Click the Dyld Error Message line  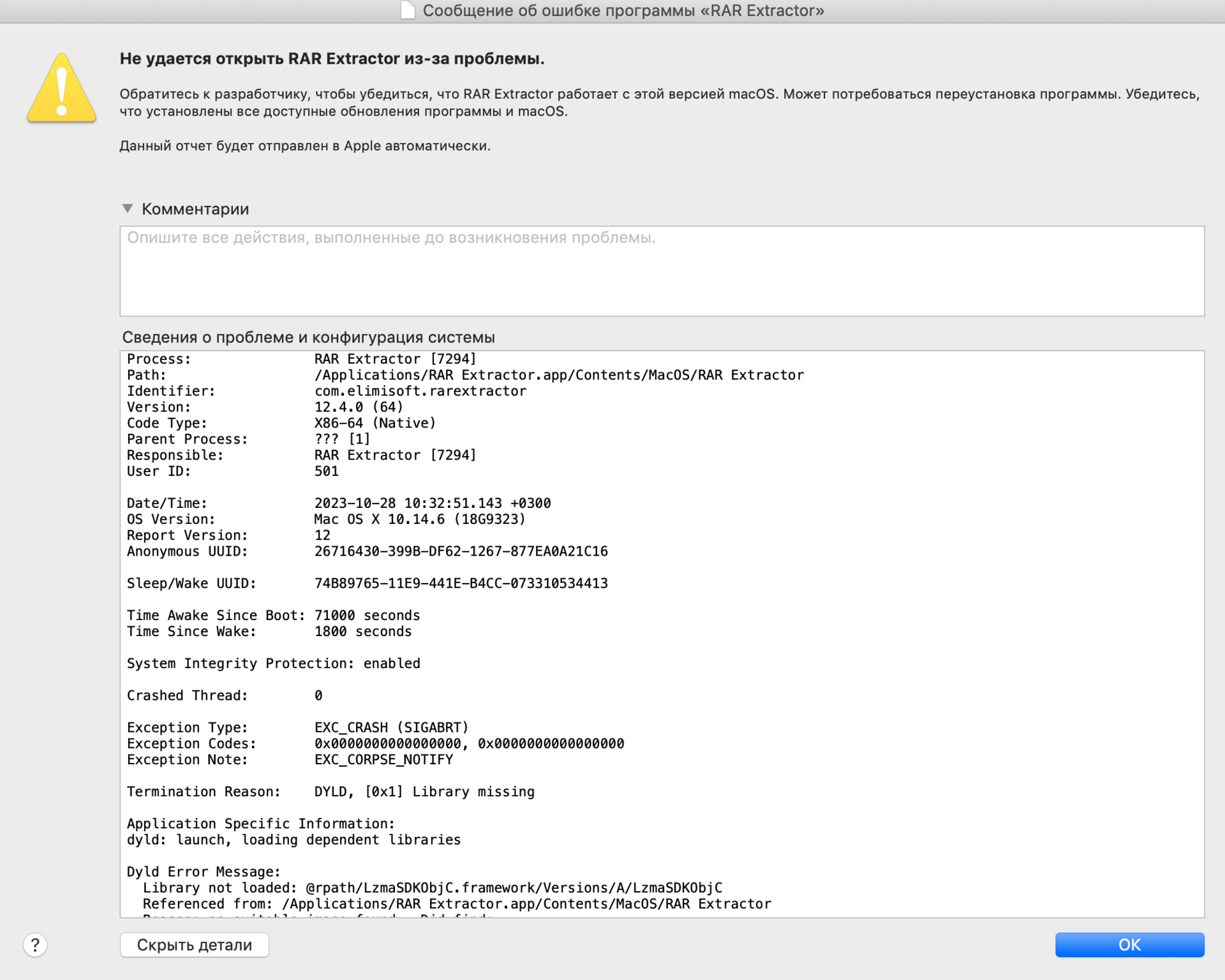coord(204,872)
